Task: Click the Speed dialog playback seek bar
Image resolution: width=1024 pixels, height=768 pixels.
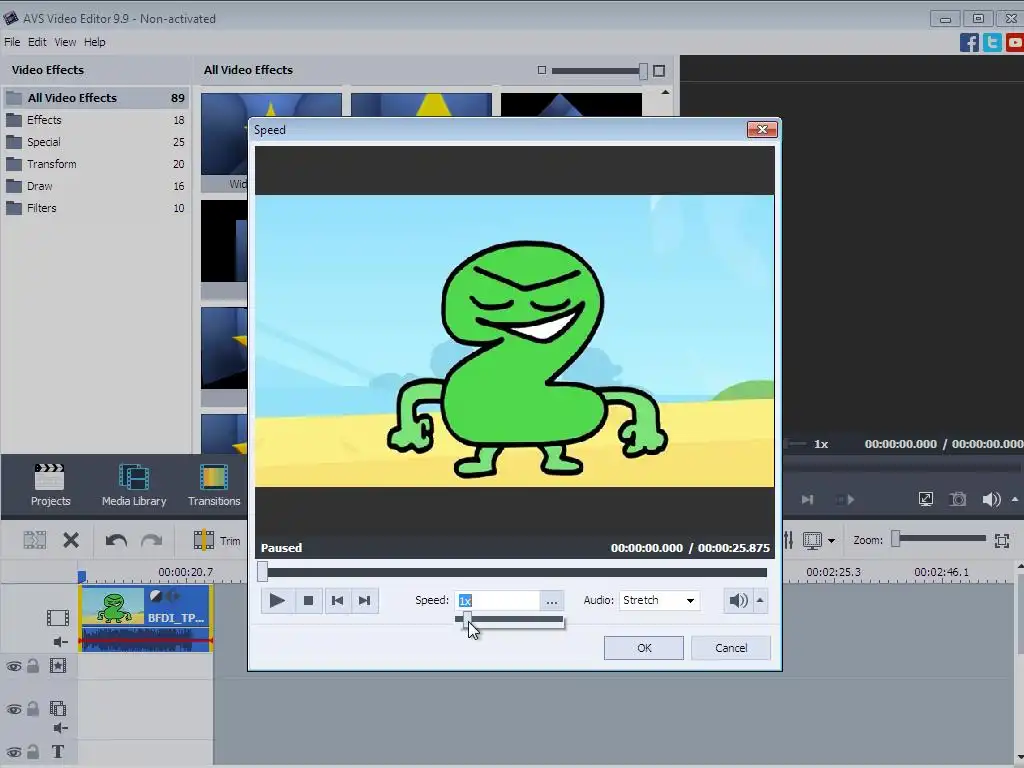Action: (514, 572)
